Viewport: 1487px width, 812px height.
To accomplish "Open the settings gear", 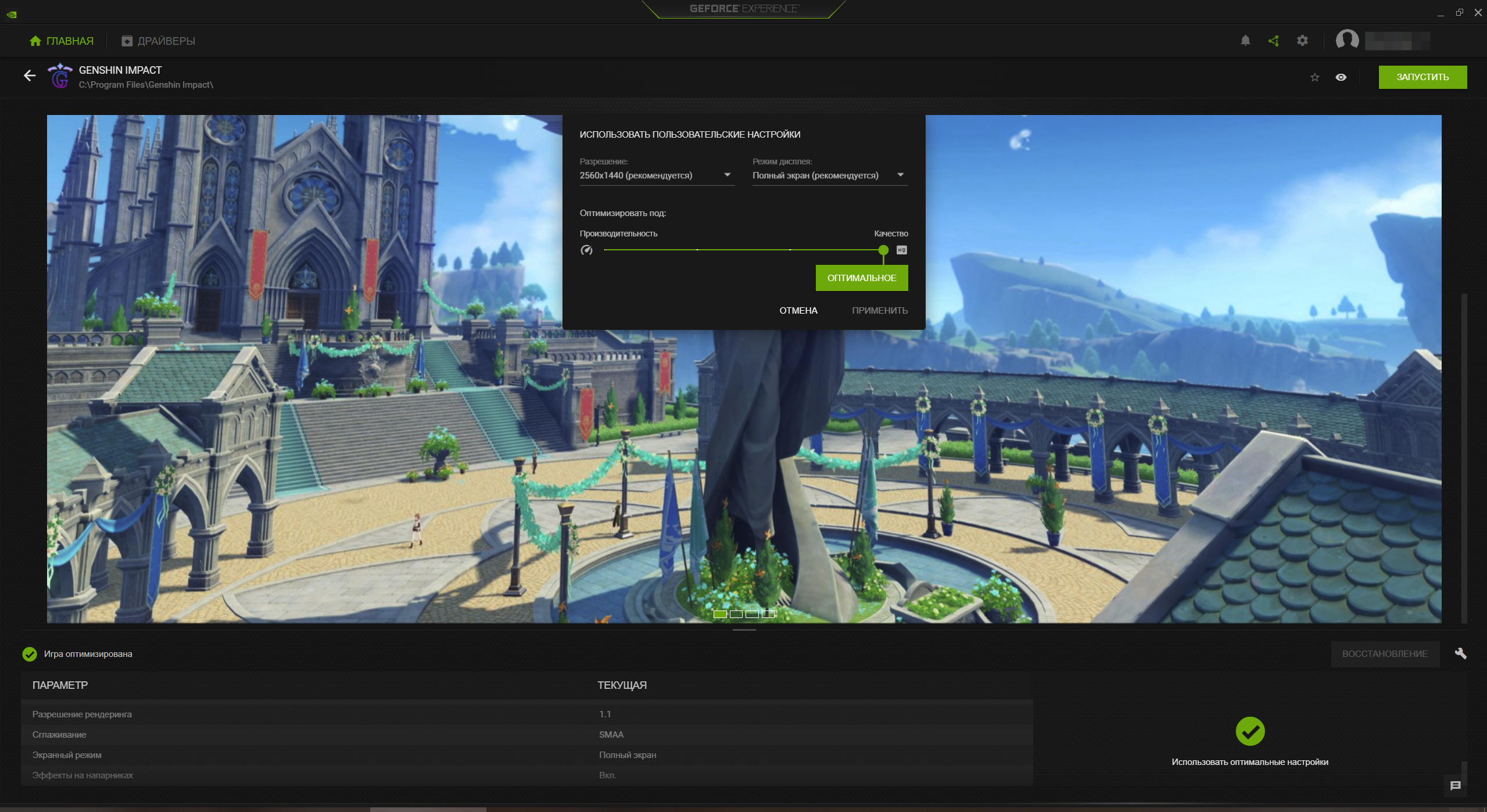I will (x=1302, y=41).
